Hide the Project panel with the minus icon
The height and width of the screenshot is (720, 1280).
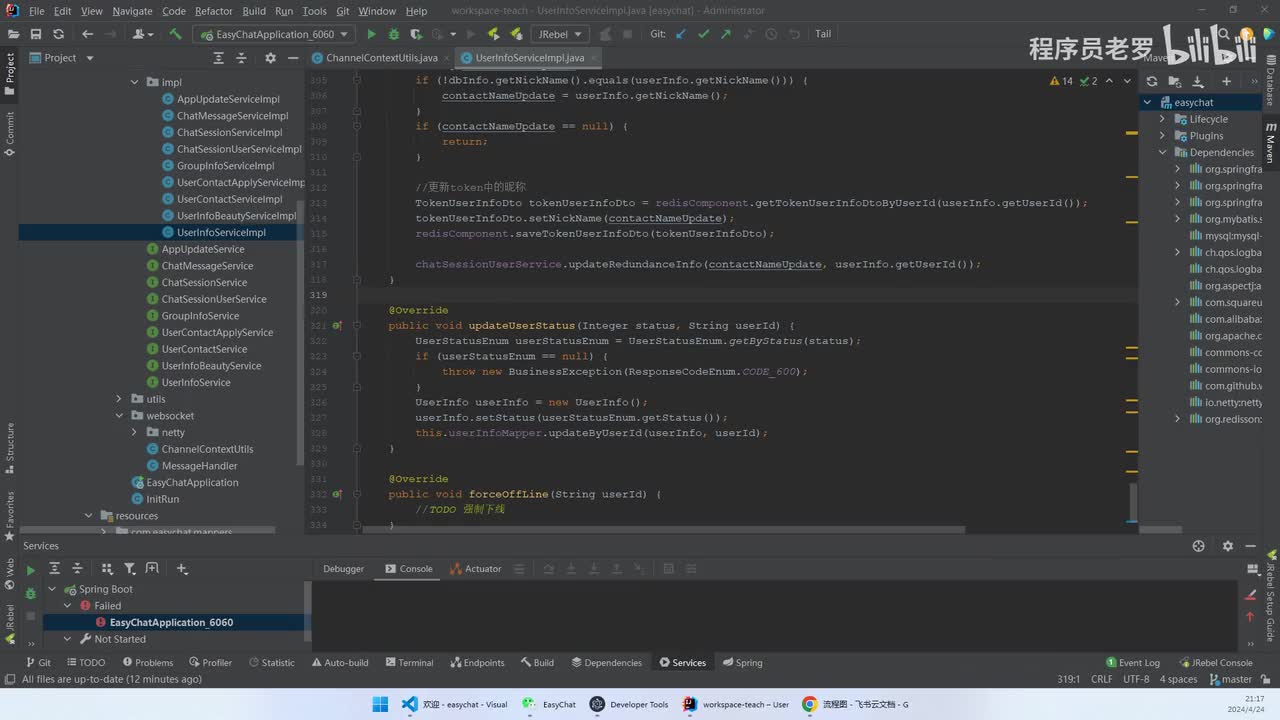(x=293, y=58)
